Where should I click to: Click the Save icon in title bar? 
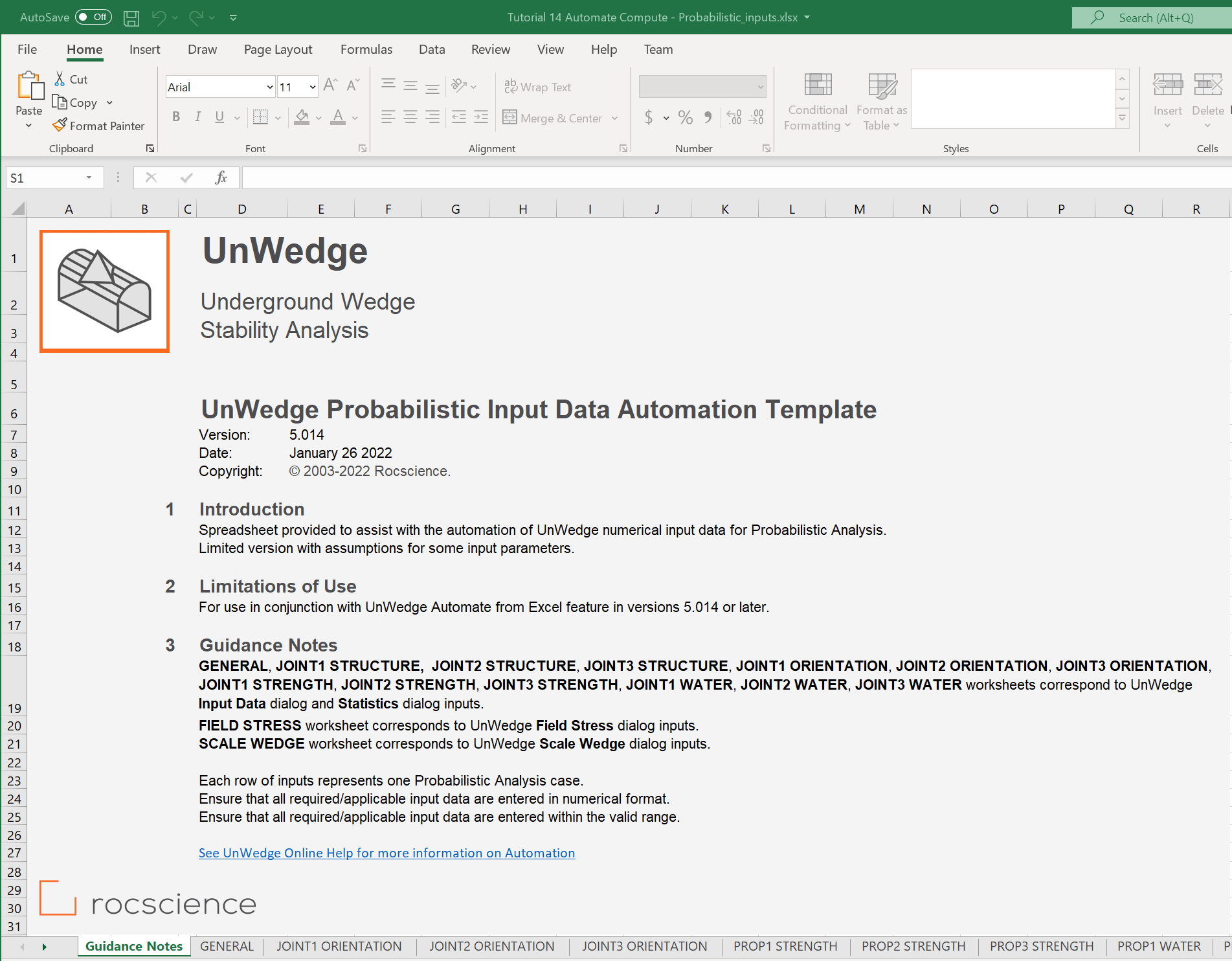click(131, 17)
